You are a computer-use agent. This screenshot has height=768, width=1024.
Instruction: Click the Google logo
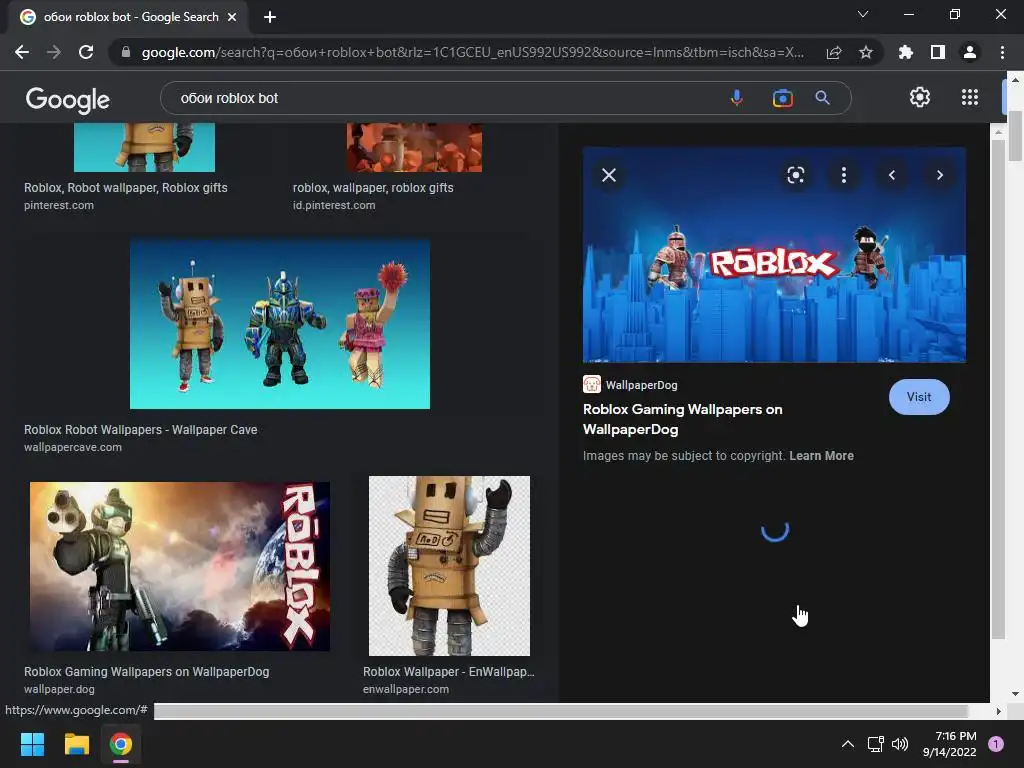68,99
